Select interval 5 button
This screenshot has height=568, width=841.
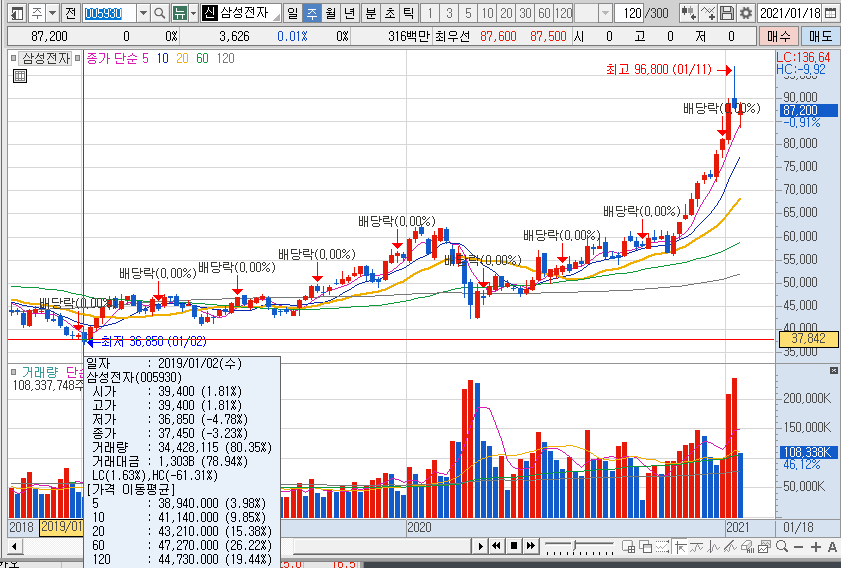[x=468, y=13]
